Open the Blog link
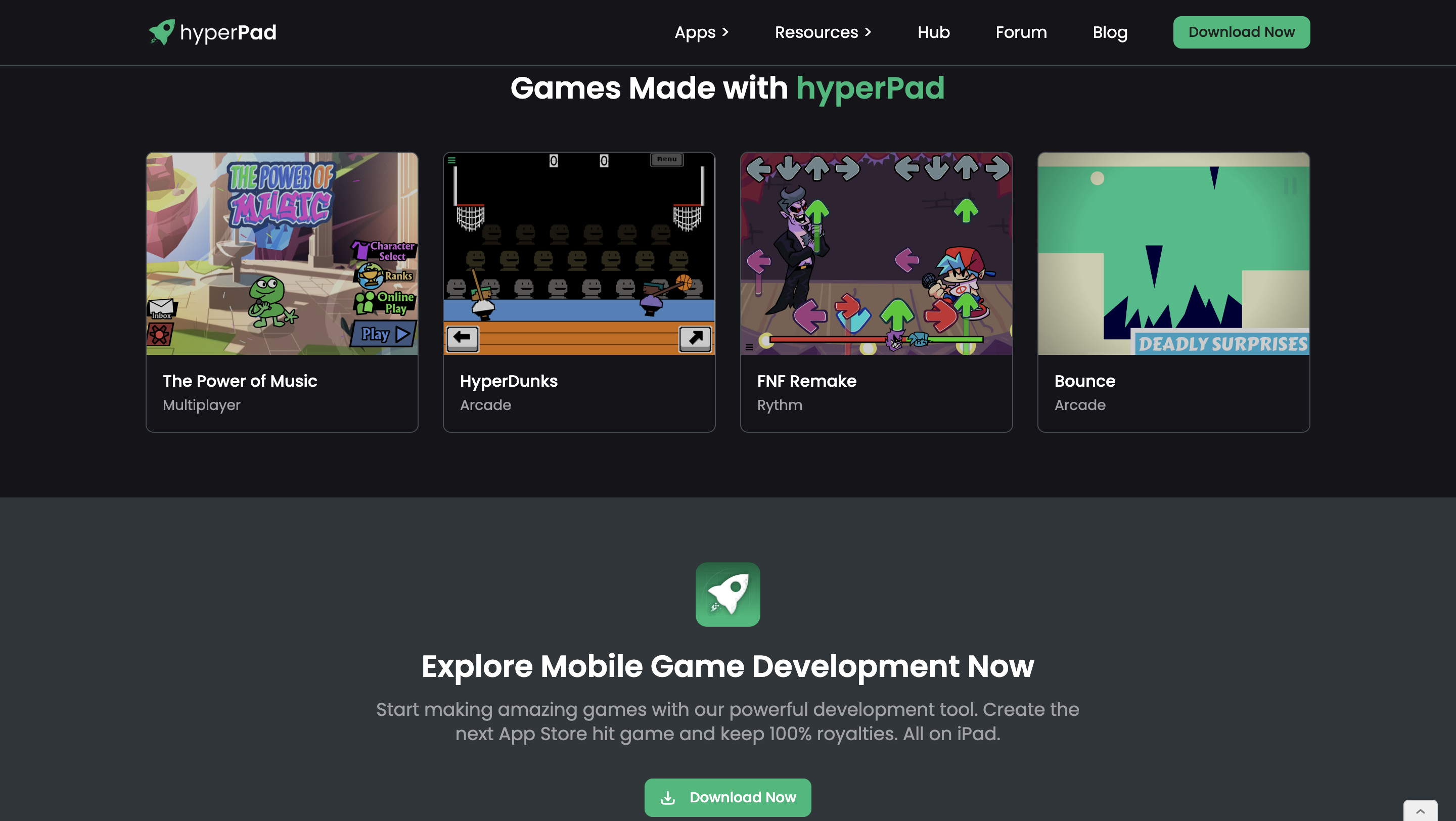 (x=1110, y=32)
